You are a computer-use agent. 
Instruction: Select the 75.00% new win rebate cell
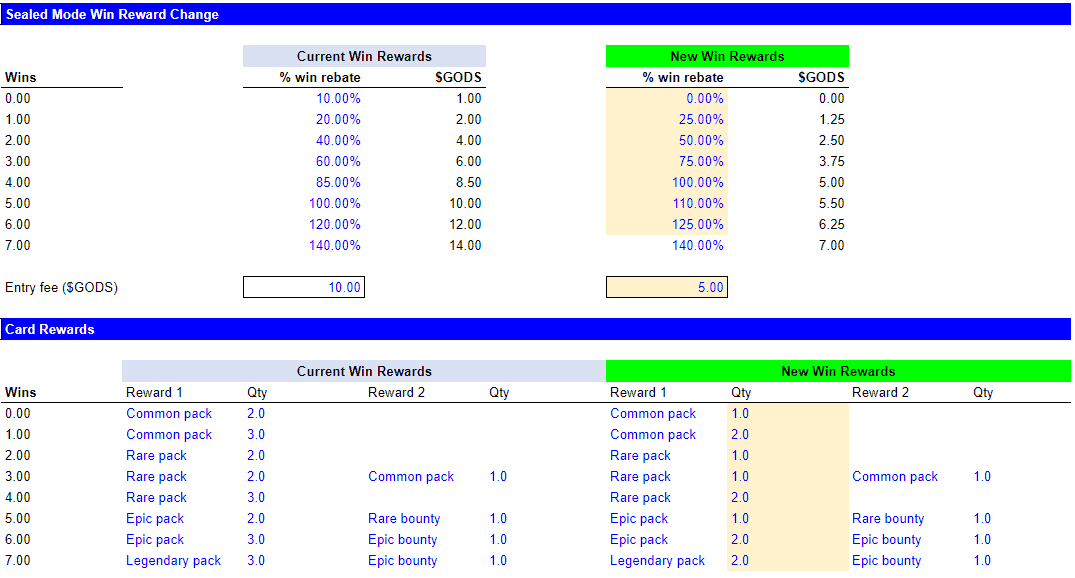(701, 161)
